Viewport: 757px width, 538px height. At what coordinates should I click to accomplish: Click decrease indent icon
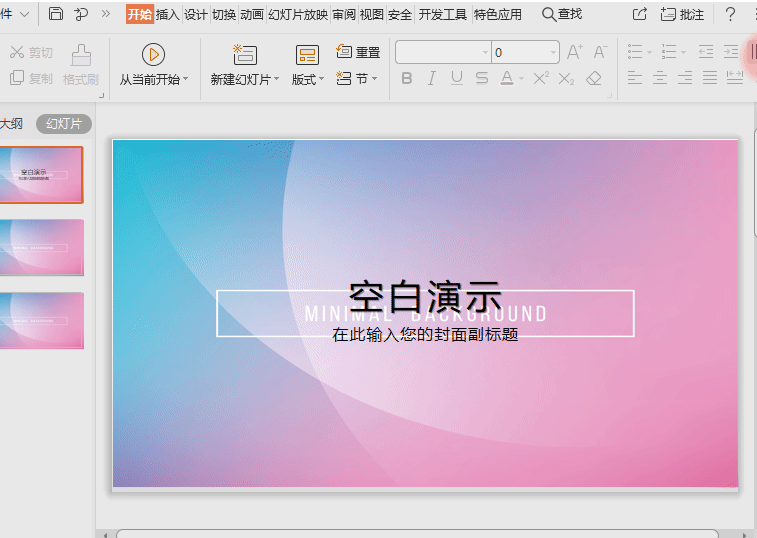(x=706, y=51)
